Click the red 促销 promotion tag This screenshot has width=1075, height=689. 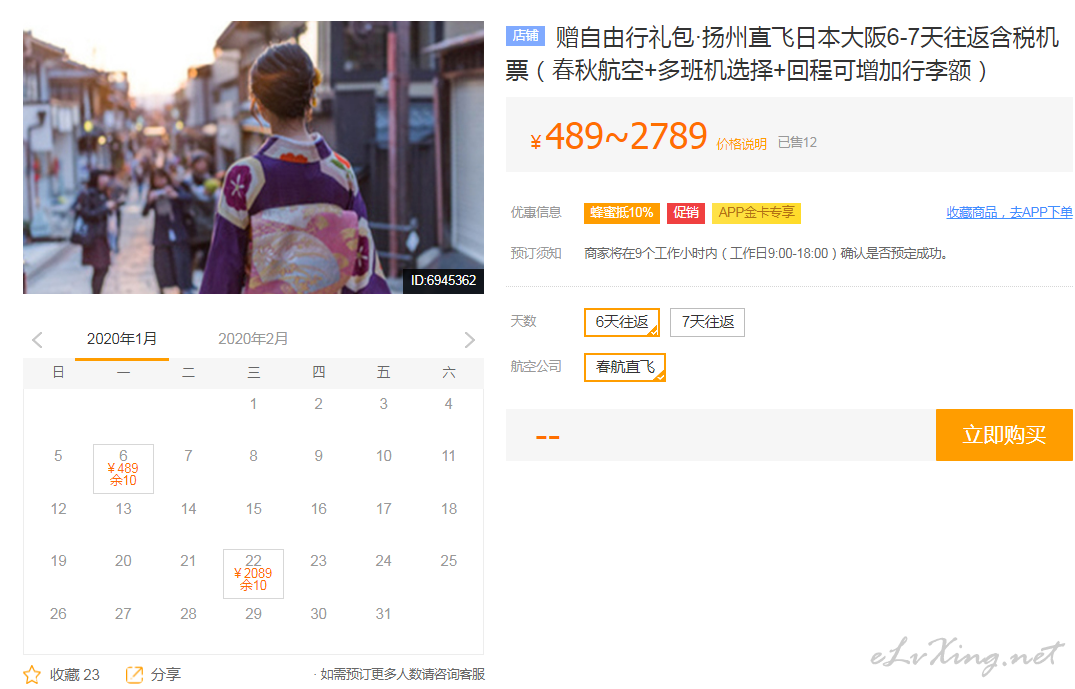686,213
